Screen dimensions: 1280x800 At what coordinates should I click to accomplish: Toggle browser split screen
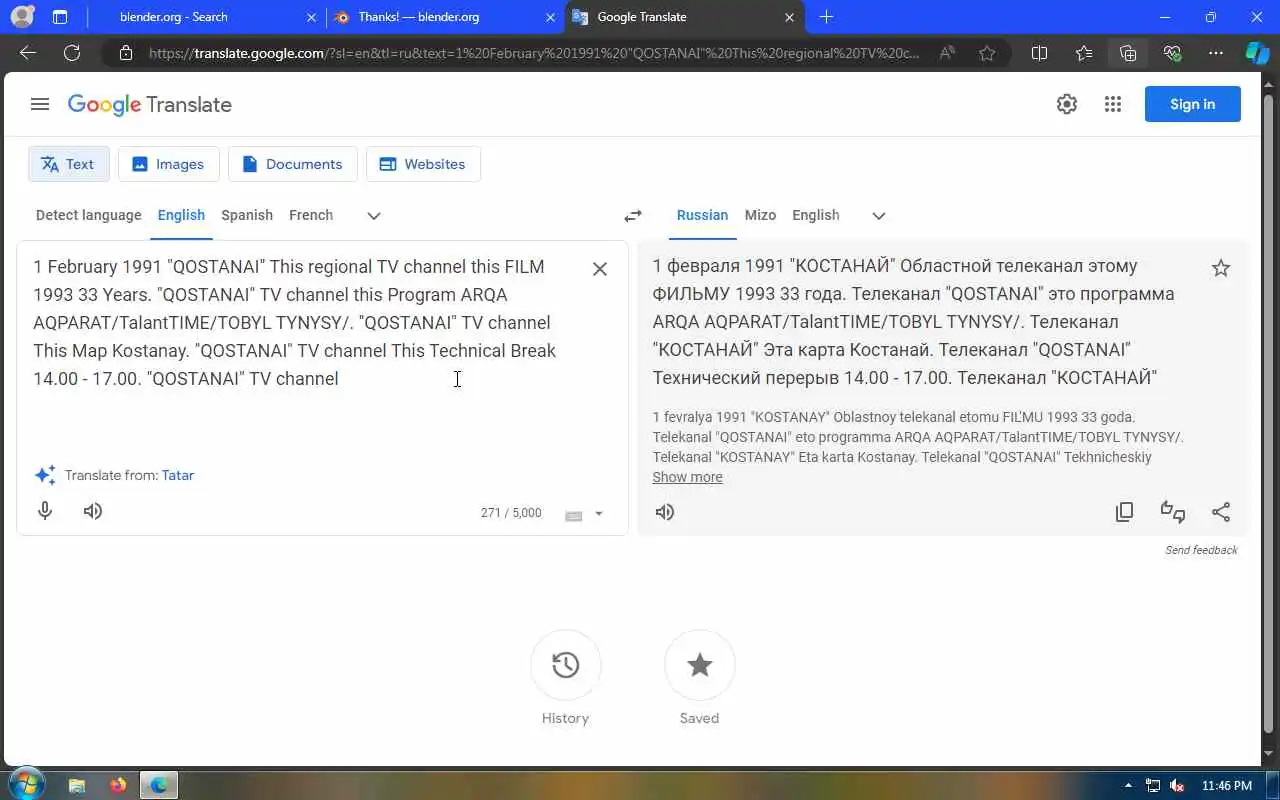[x=1039, y=53]
